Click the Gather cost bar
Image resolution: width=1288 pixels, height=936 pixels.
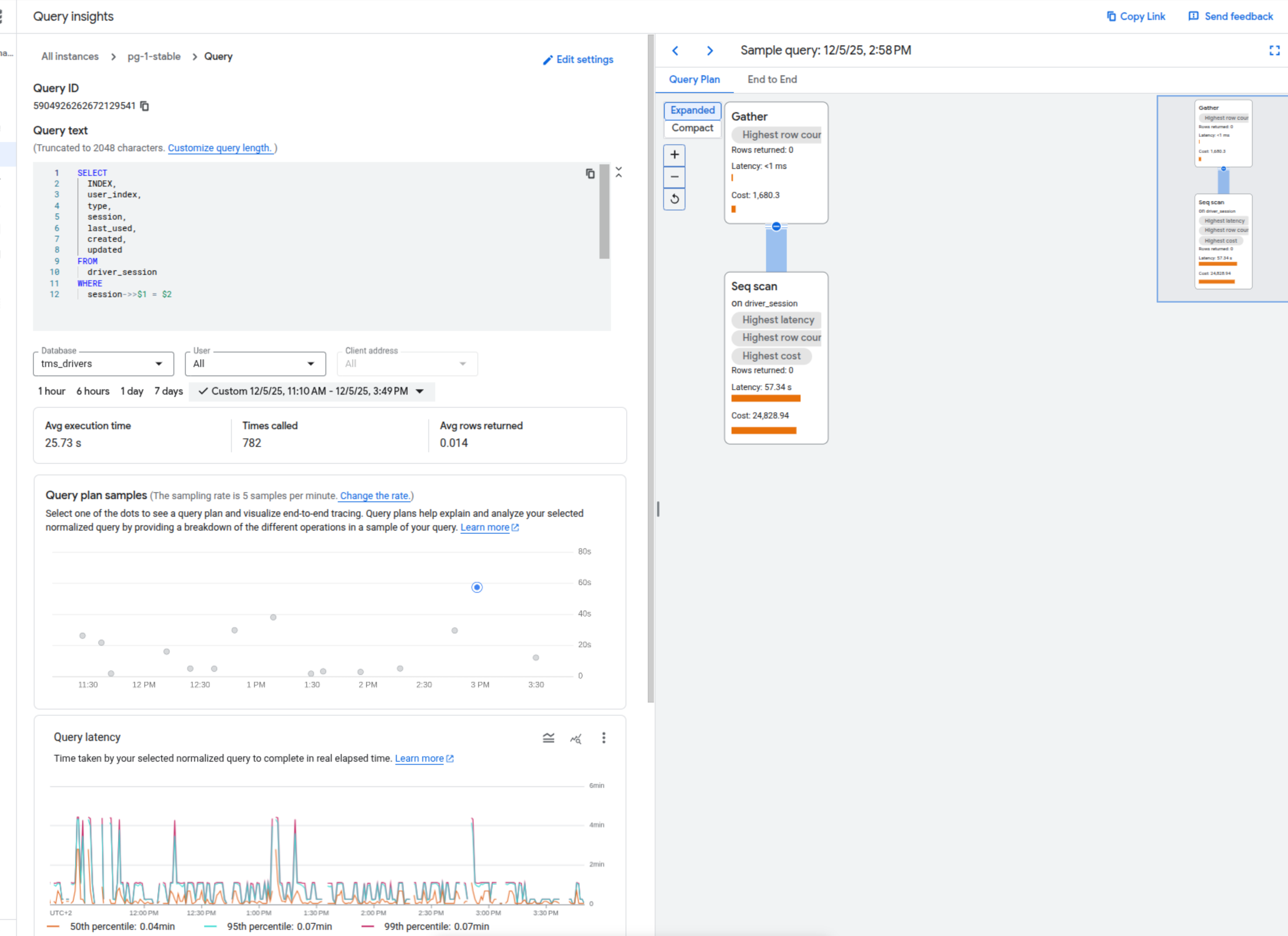pyautogui.click(x=734, y=210)
